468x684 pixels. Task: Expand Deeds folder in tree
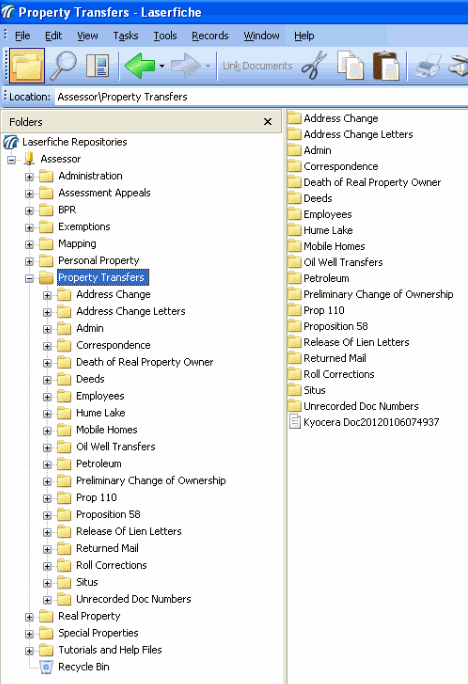coord(47,380)
